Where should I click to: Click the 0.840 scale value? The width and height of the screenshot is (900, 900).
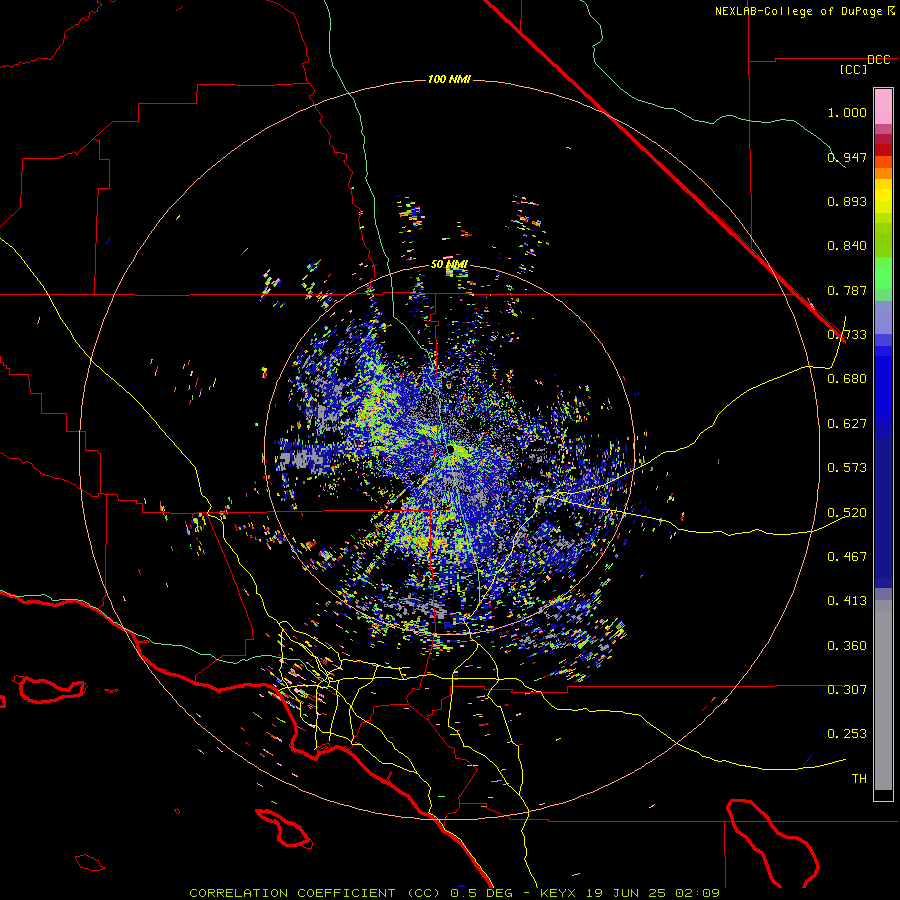pos(847,245)
